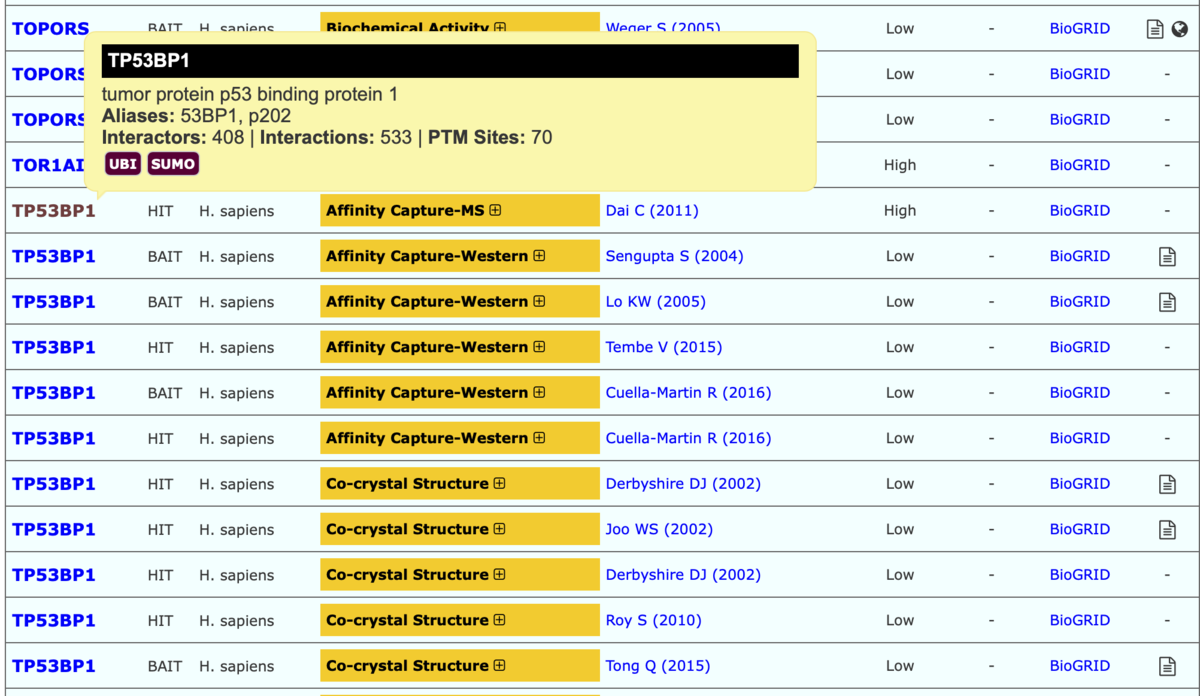The image size is (1200, 696).
Task: Expand Co-crystal Structure in Roy S row
Action: 499,620
